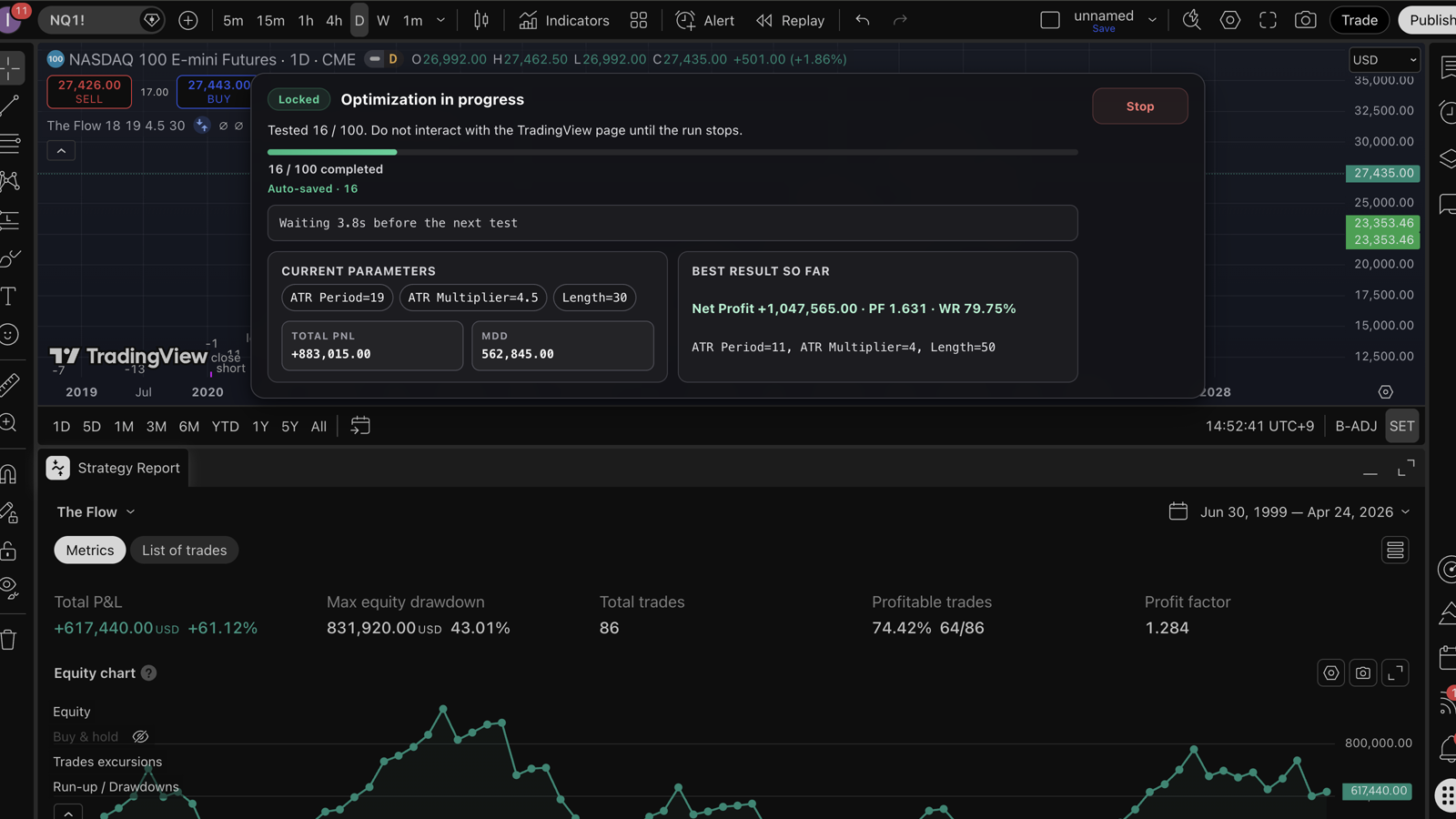Open The Flow strategy dropdown
This screenshot has width=1456, height=819.
(x=96, y=511)
